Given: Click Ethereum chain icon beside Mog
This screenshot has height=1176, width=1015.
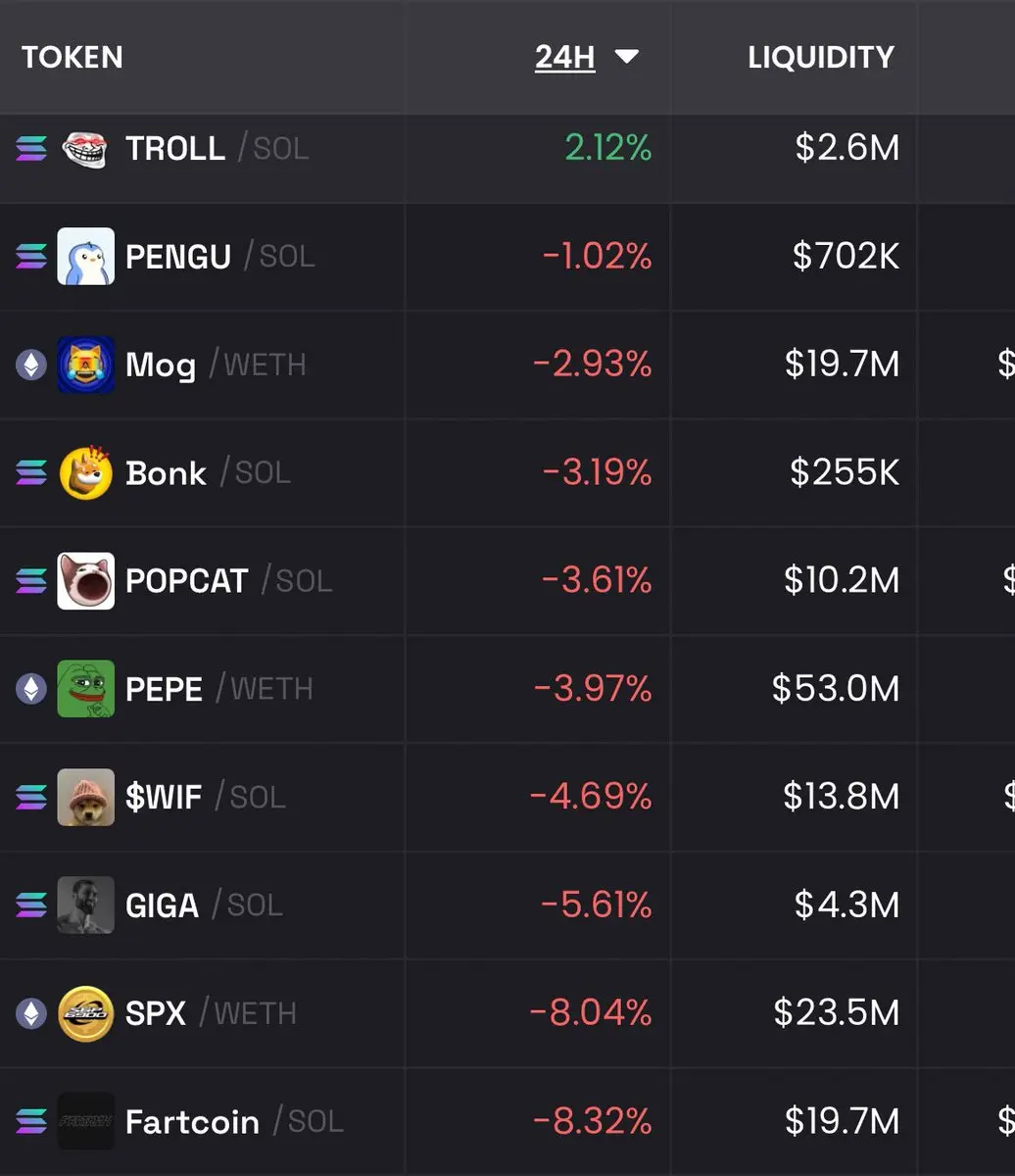Looking at the screenshot, I should click(30, 366).
